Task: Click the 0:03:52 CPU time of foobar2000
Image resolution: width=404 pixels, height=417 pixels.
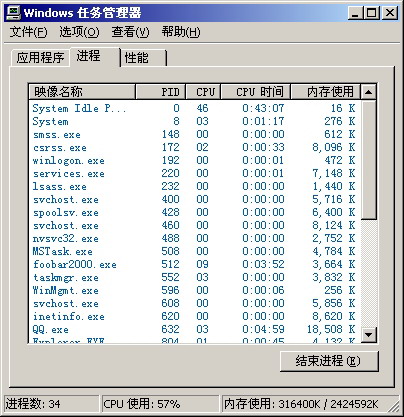Action: 263,264
